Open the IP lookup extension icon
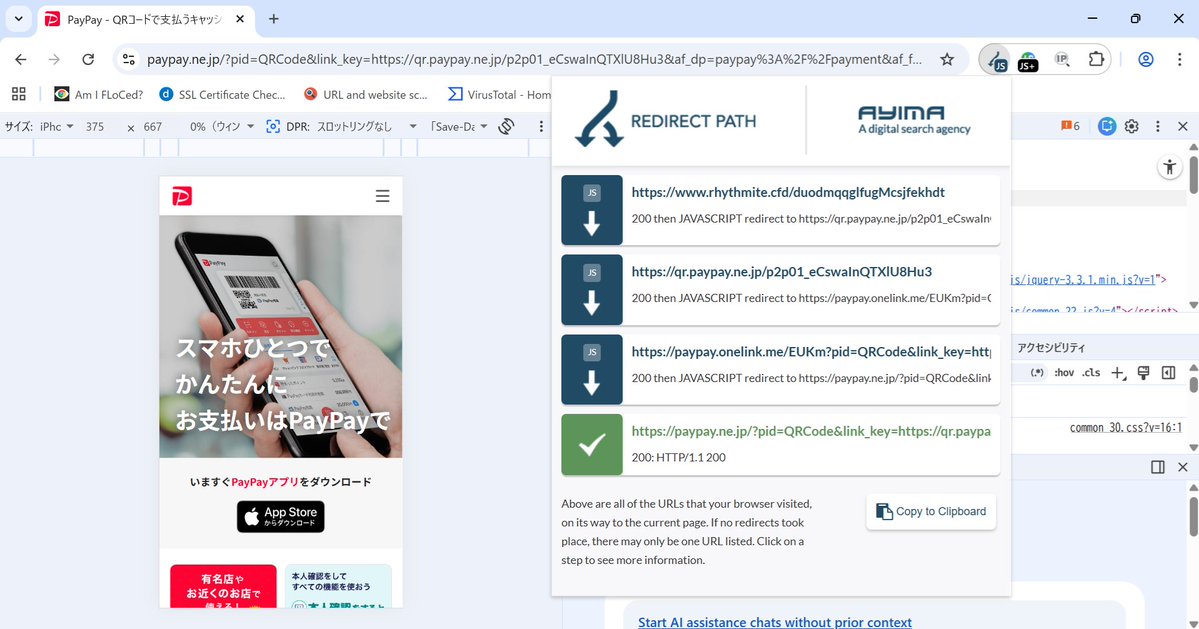Image resolution: width=1199 pixels, height=629 pixels. [x=1061, y=59]
